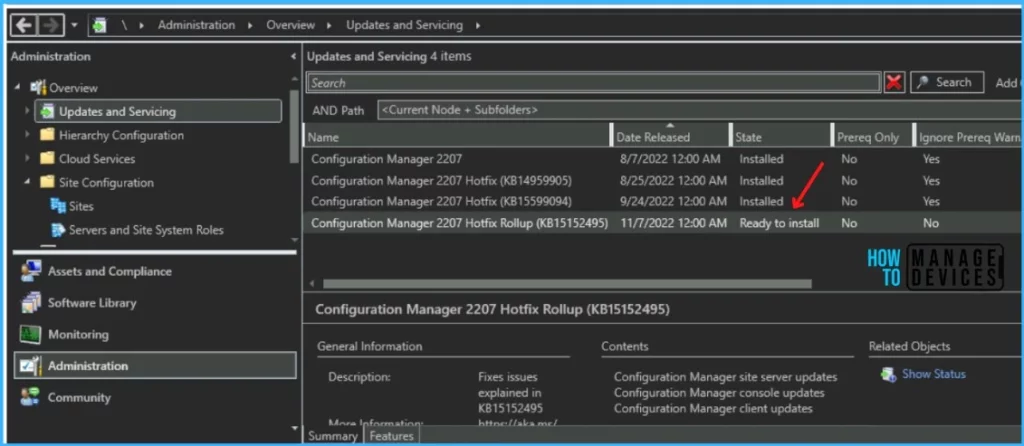Open the Show Status link
The height and width of the screenshot is (446, 1024).
pyautogui.click(x=933, y=374)
